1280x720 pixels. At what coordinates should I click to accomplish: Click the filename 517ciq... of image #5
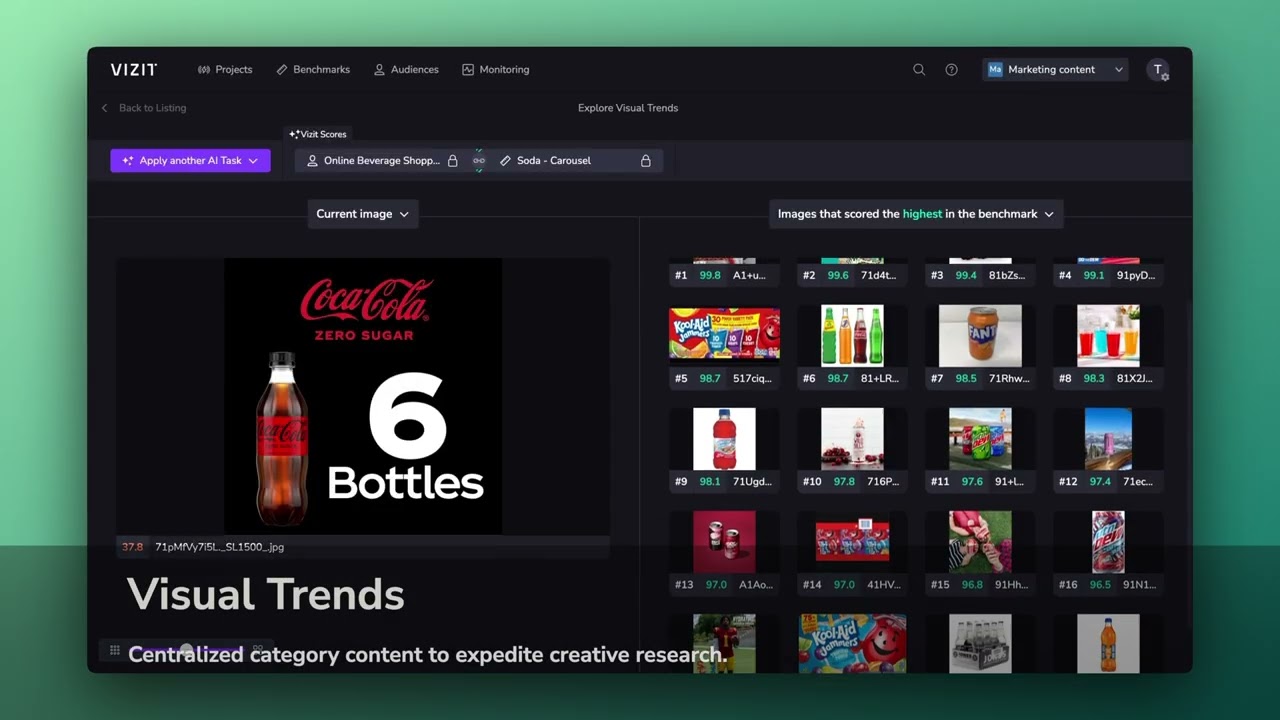tap(752, 378)
